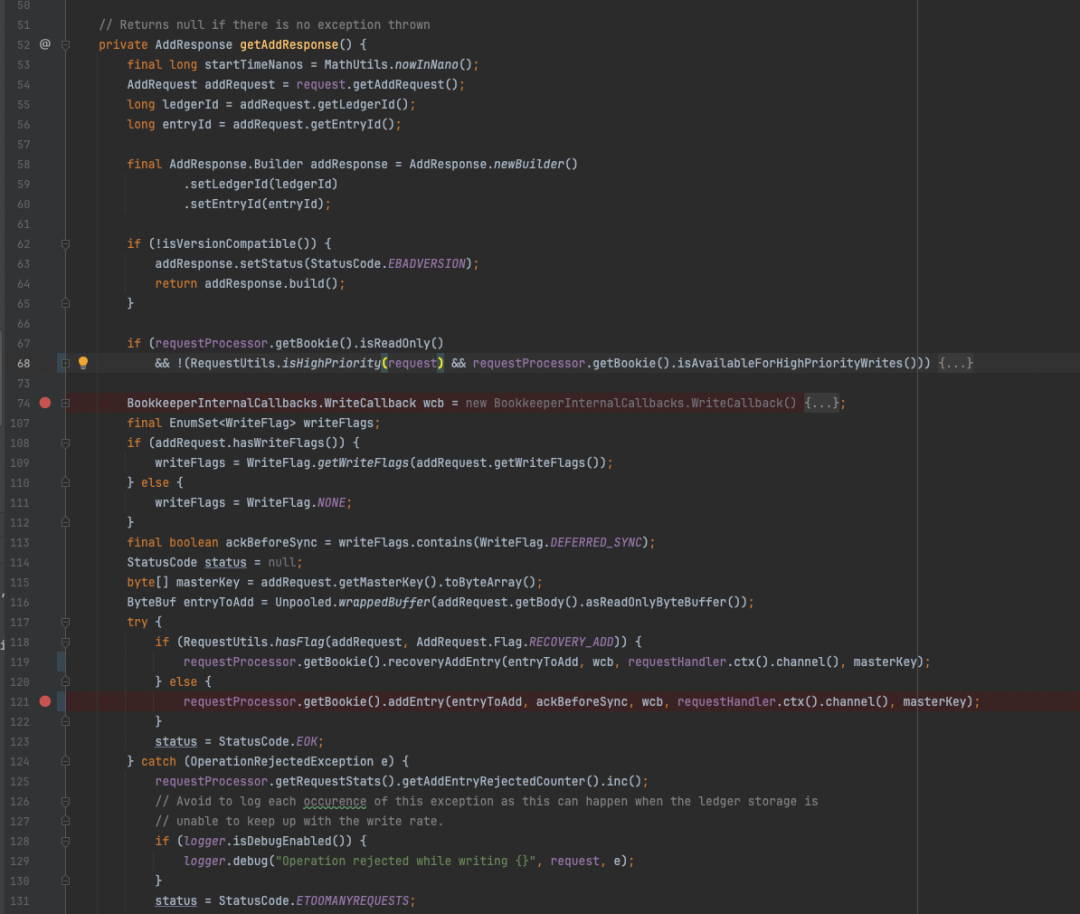The height and width of the screenshot is (914, 1080).
Task: Click the getWriteFlags static method call
Action: pyautogui.click(x=363, y=463)
